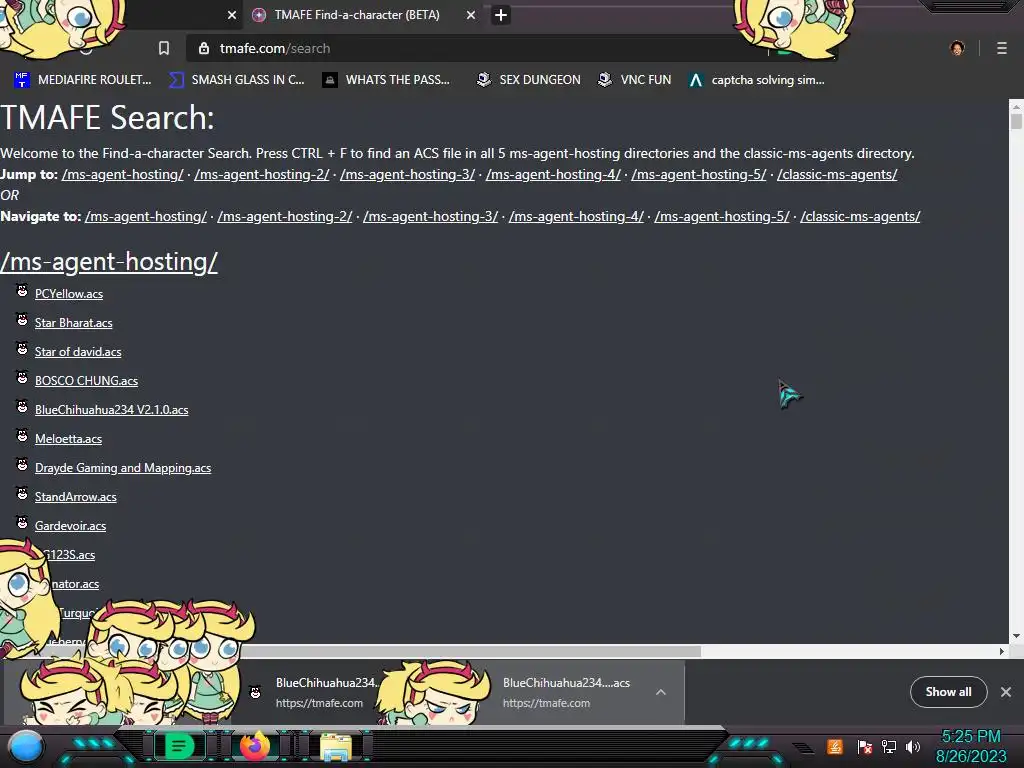
Task: Jump to /ms-agent-hosting-5/ section link
Action: tap(699, 174)
